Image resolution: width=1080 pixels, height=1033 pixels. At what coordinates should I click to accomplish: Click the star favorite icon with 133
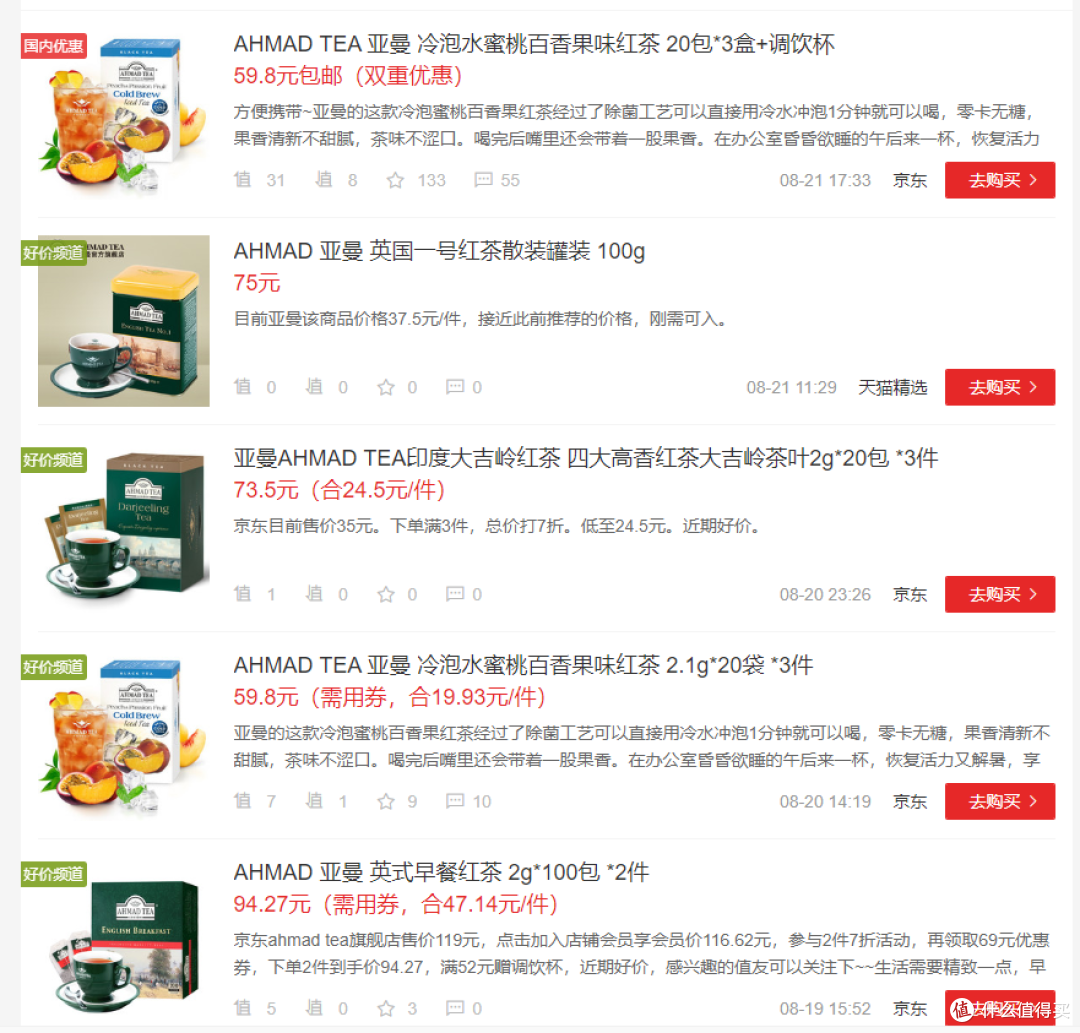395,180
